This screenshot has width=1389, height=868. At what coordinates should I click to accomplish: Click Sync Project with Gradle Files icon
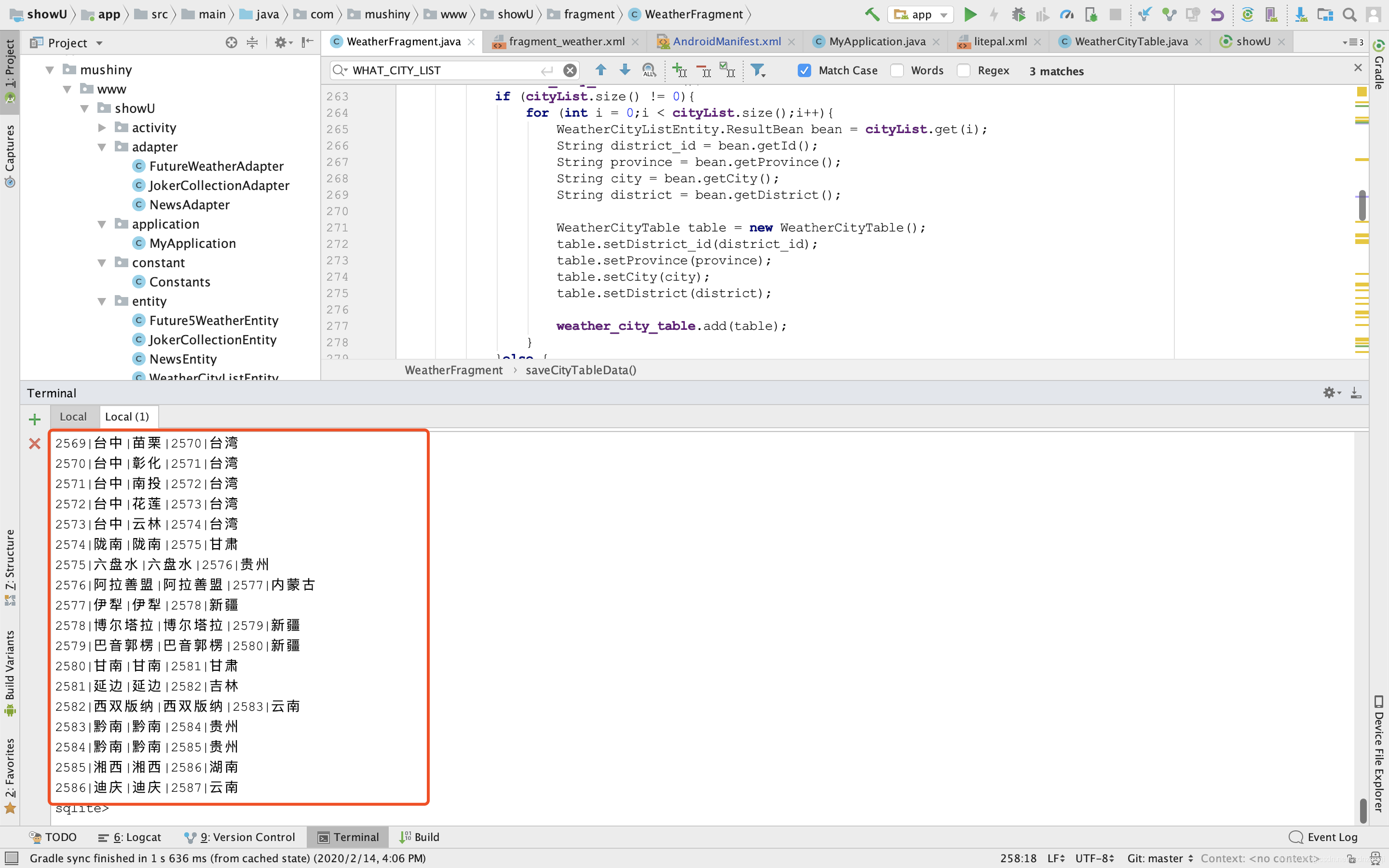(1247, 14)
